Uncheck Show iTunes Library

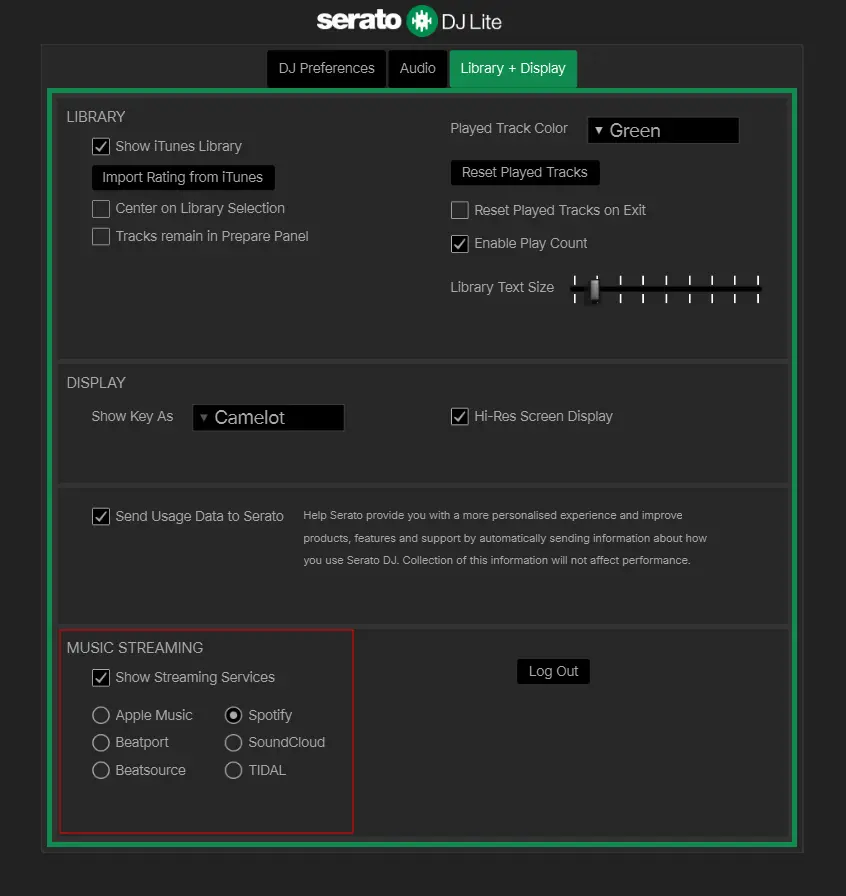101,146
